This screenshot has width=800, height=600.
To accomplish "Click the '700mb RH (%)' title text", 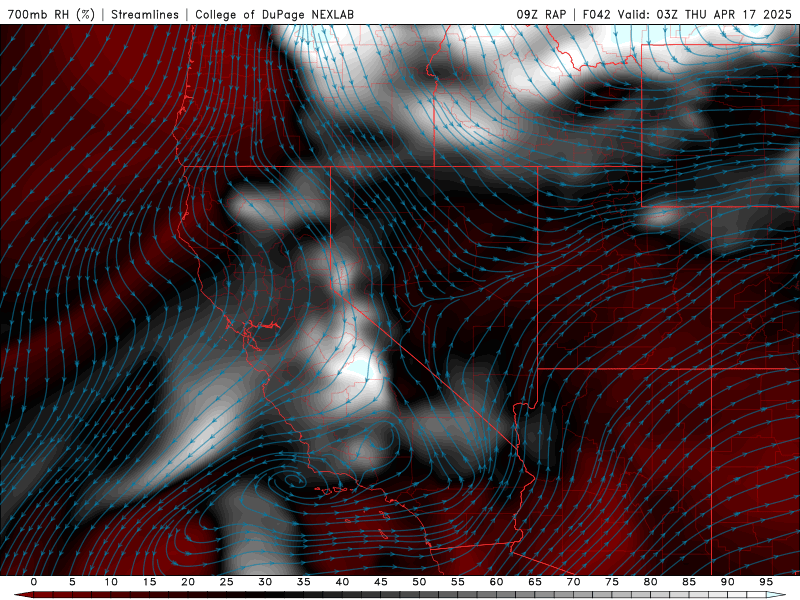I will point(51,14).
